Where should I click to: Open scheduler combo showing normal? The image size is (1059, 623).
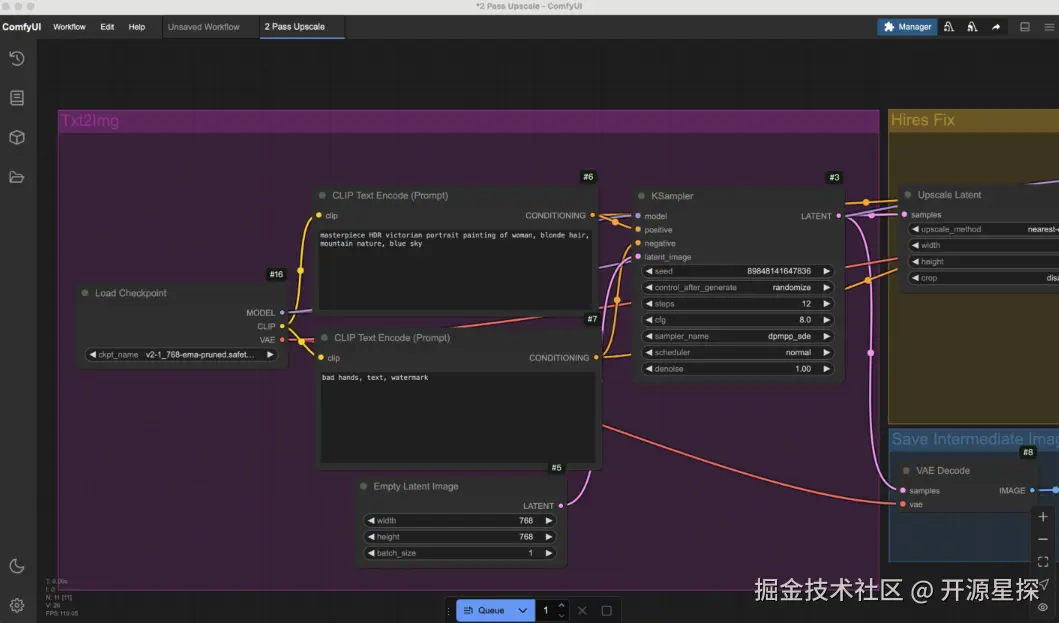tap(738, 352)
